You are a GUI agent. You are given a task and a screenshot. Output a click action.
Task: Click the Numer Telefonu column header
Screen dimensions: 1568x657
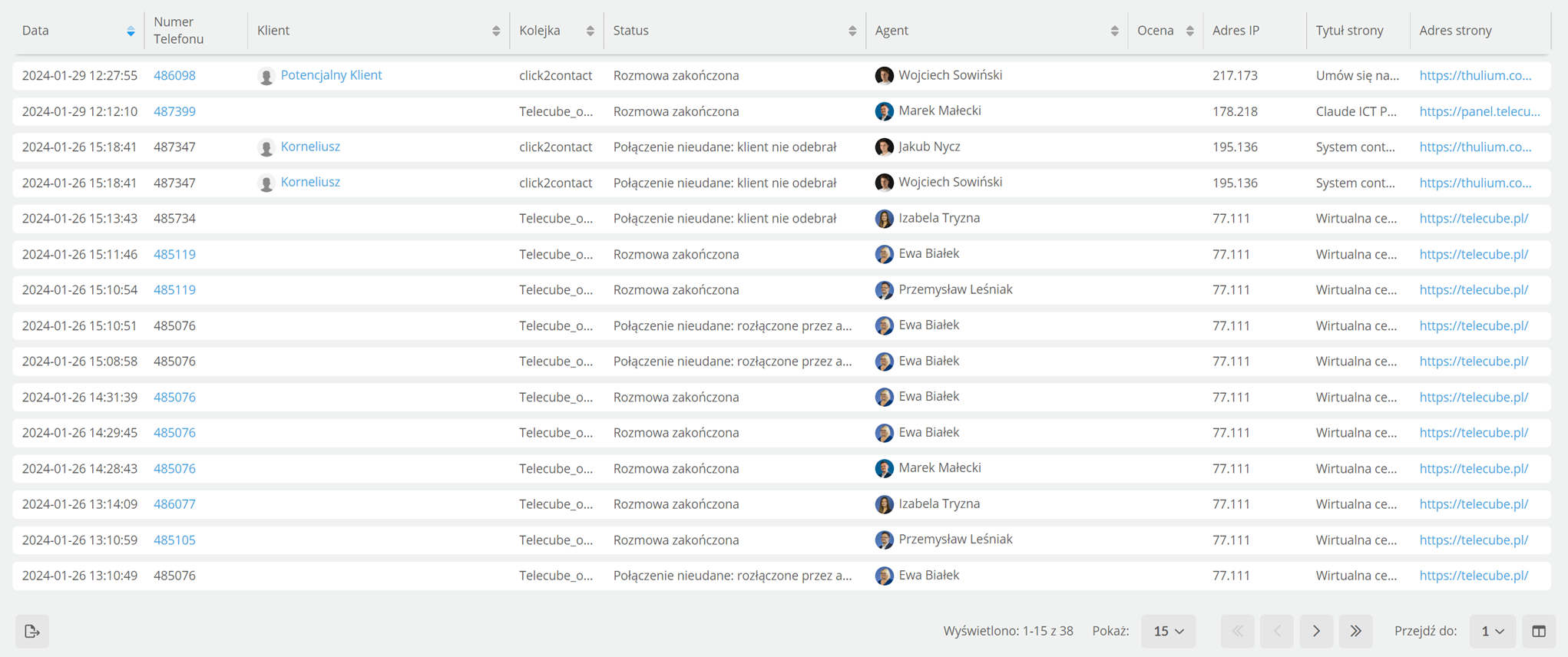click(178, 31)
